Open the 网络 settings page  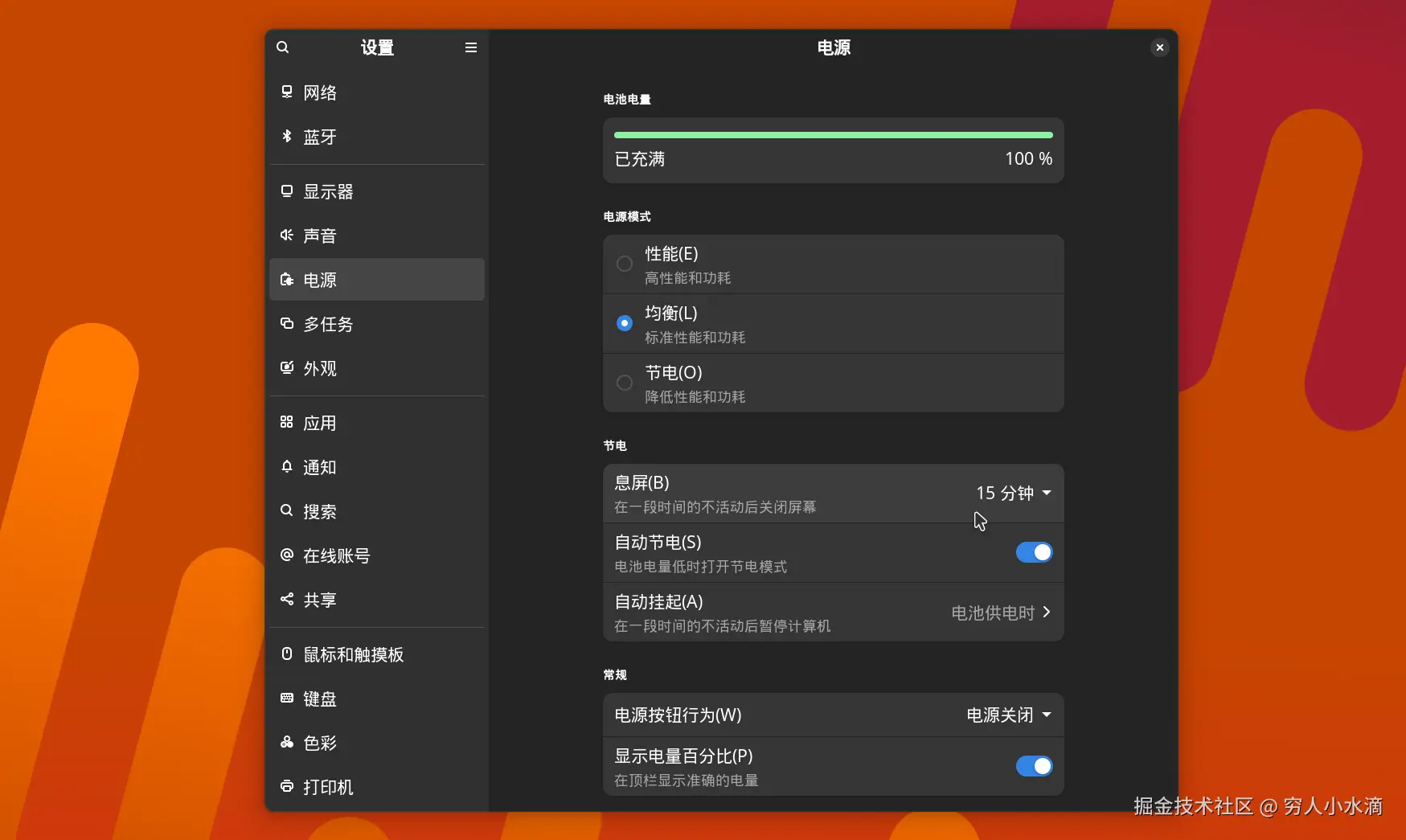(377, 92)
